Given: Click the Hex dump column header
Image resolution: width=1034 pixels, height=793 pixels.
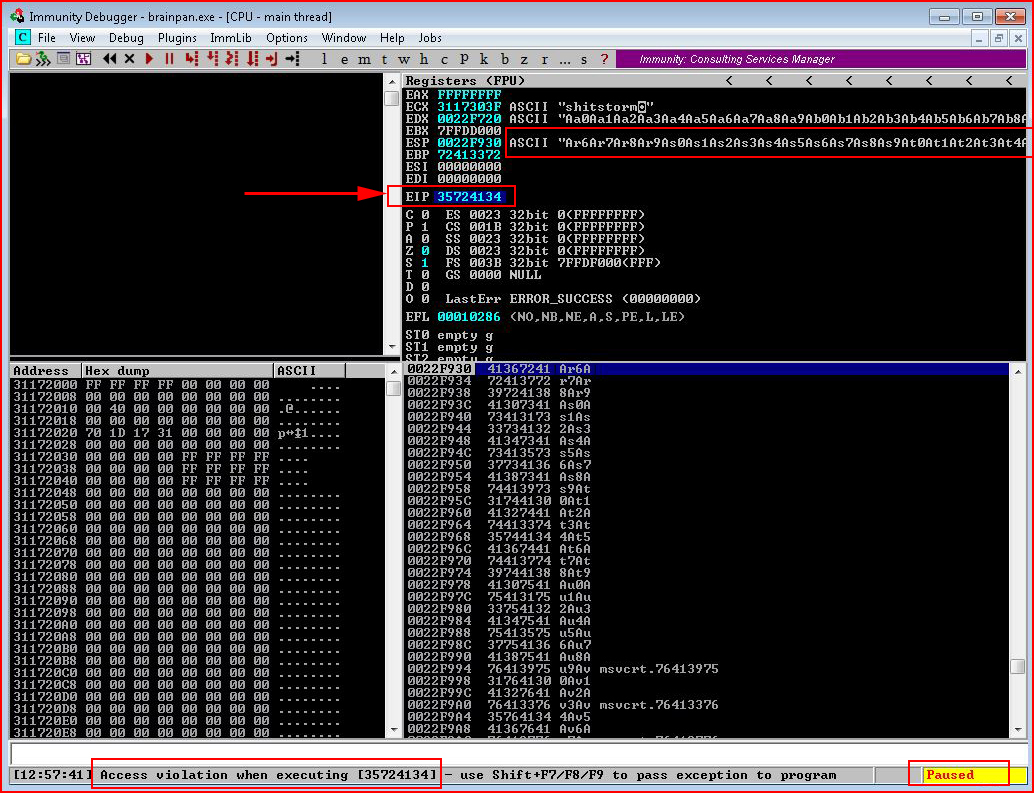Looking at the screenshot, I should click(177, 370).
